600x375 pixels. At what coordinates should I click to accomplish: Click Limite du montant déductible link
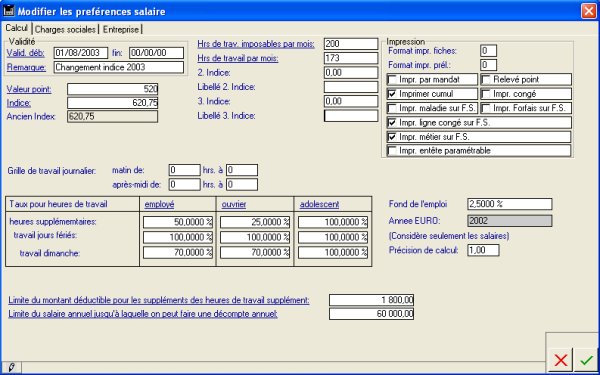point(159,300)
